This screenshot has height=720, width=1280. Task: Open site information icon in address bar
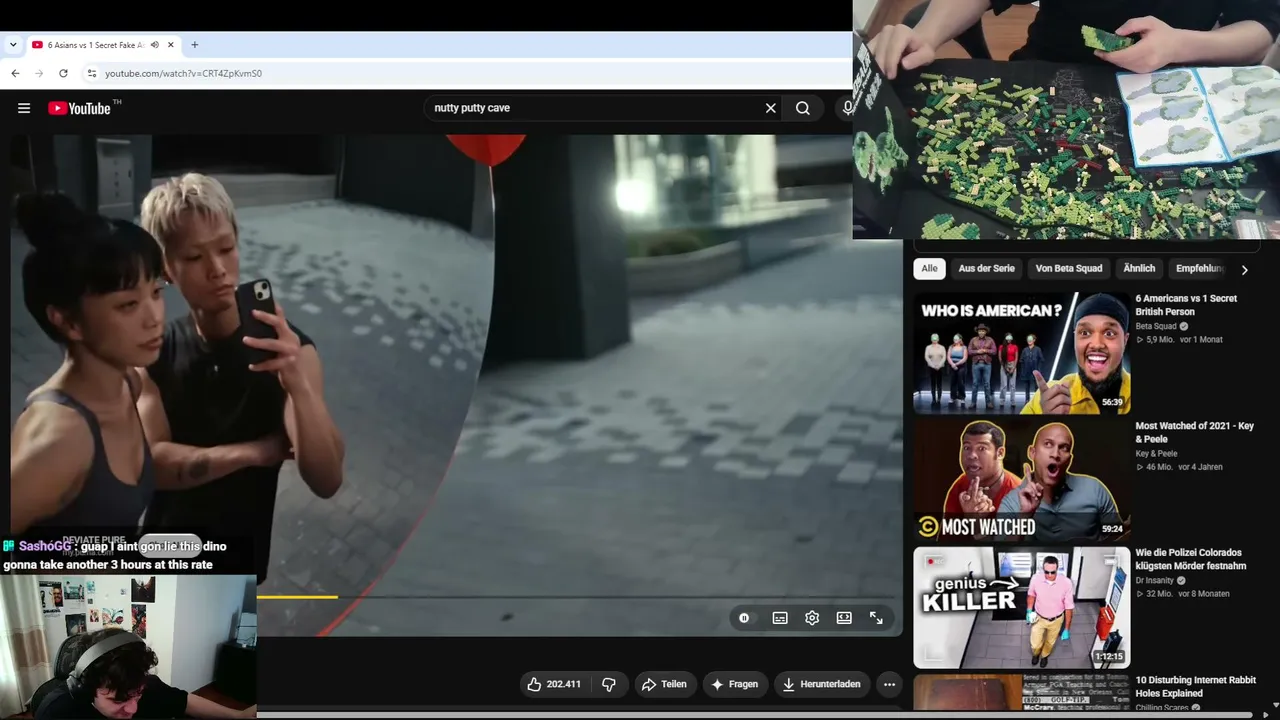click(92, 73)
